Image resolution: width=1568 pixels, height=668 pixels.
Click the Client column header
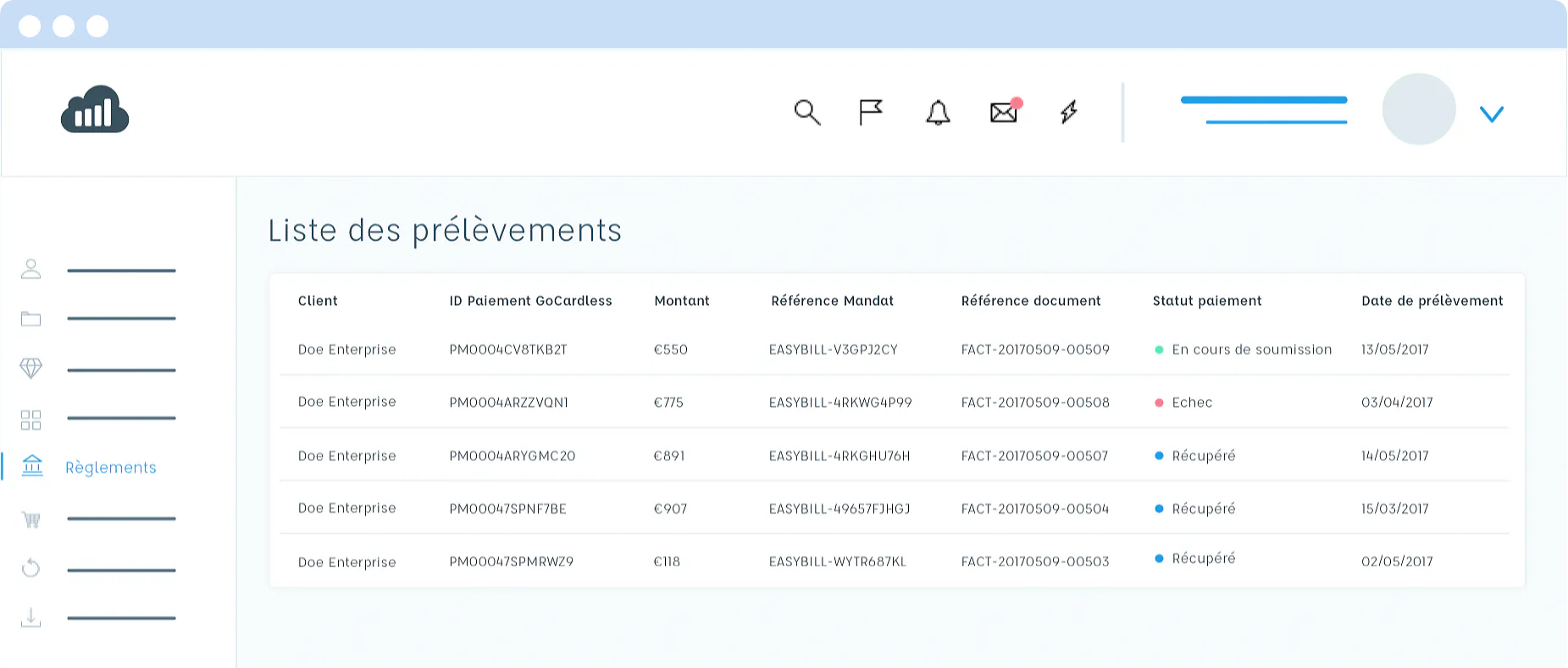pyautogui.click(x=318, y=301)
